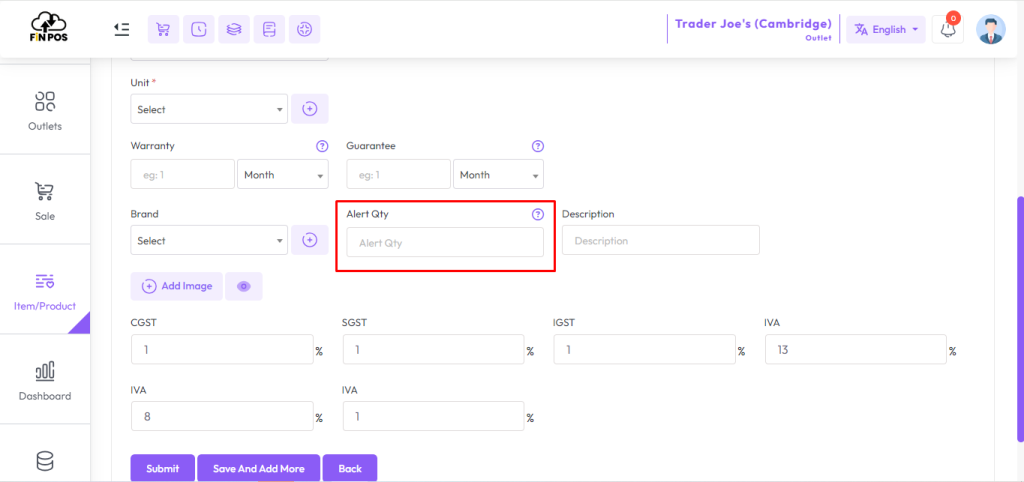Click the IVA field showing 13

tap(856, 349)
